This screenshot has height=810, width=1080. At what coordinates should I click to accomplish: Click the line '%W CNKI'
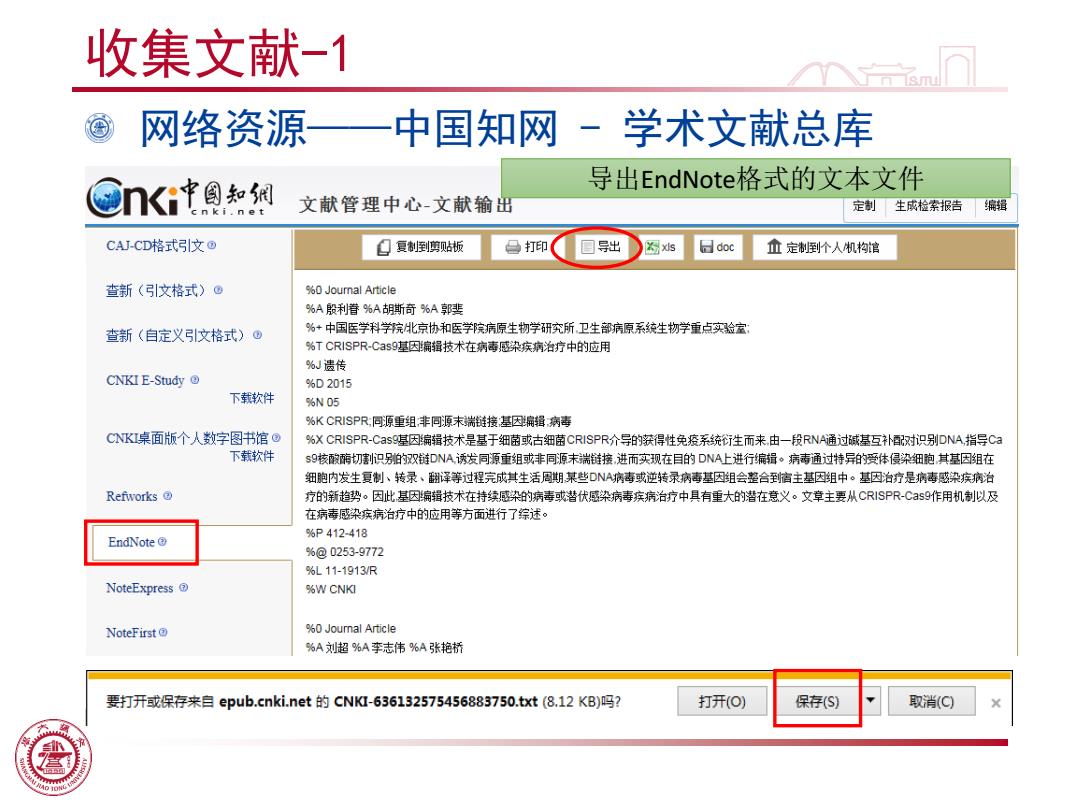(x=331, y=589)
